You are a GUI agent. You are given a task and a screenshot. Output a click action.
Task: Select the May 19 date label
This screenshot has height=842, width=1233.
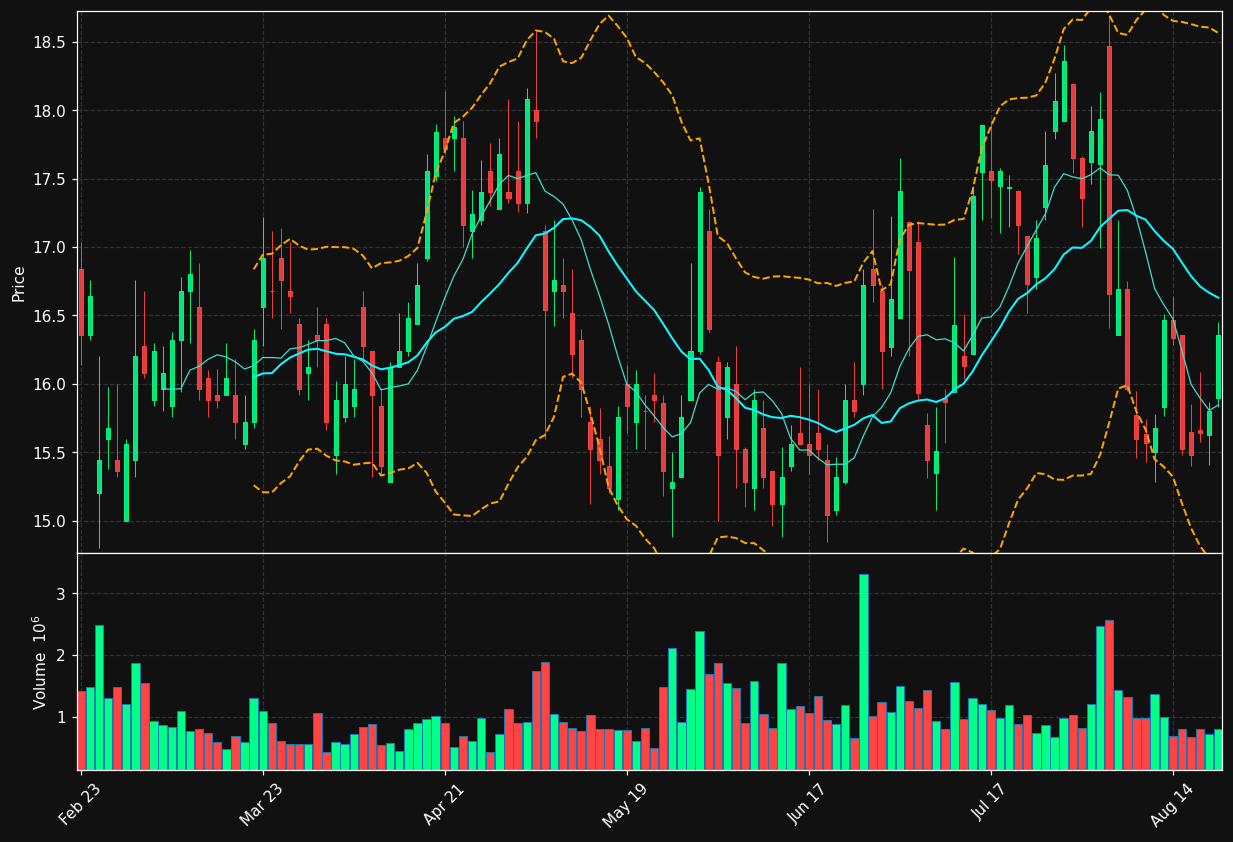click(626, 804)
